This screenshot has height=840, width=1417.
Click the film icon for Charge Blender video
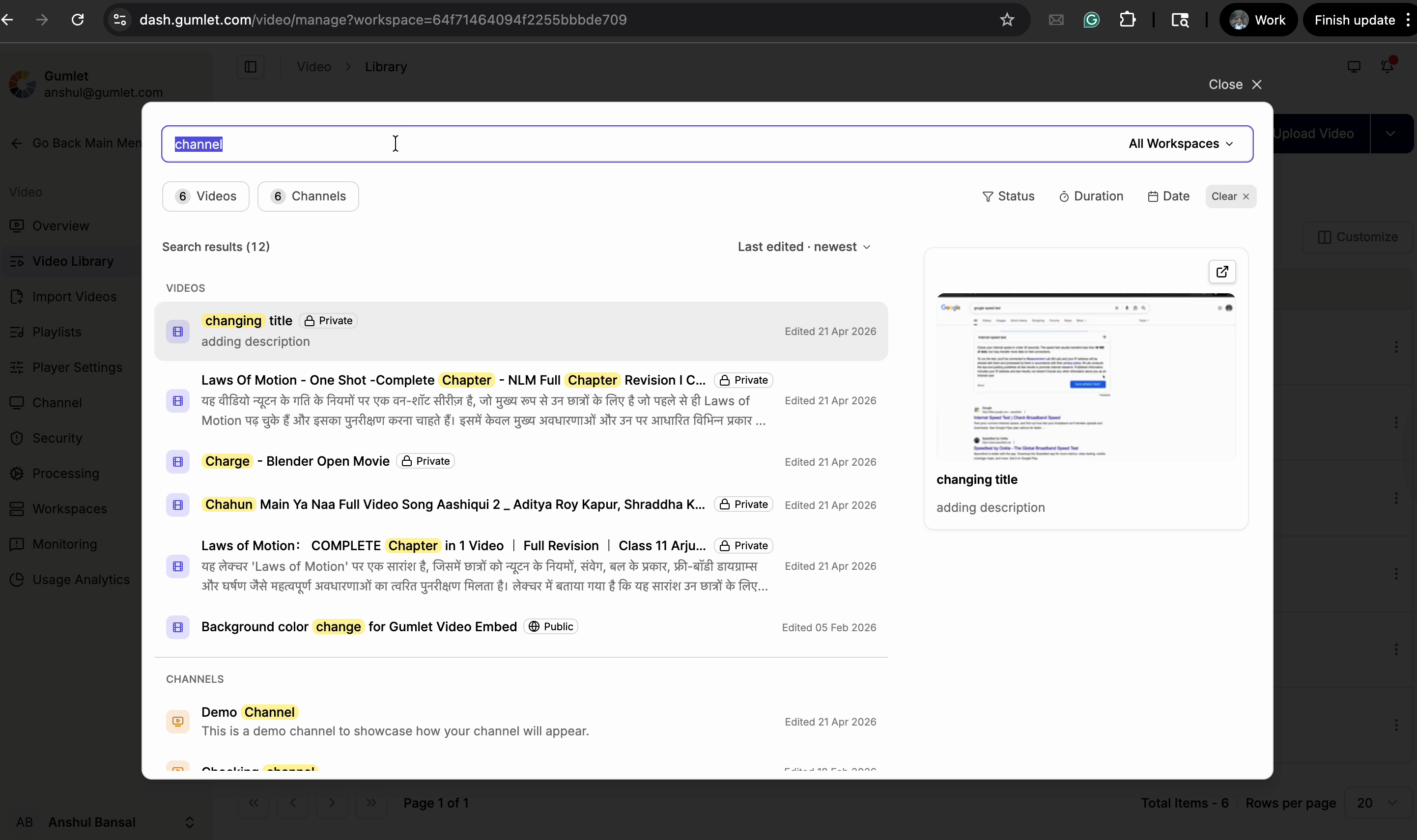(178, 461)
